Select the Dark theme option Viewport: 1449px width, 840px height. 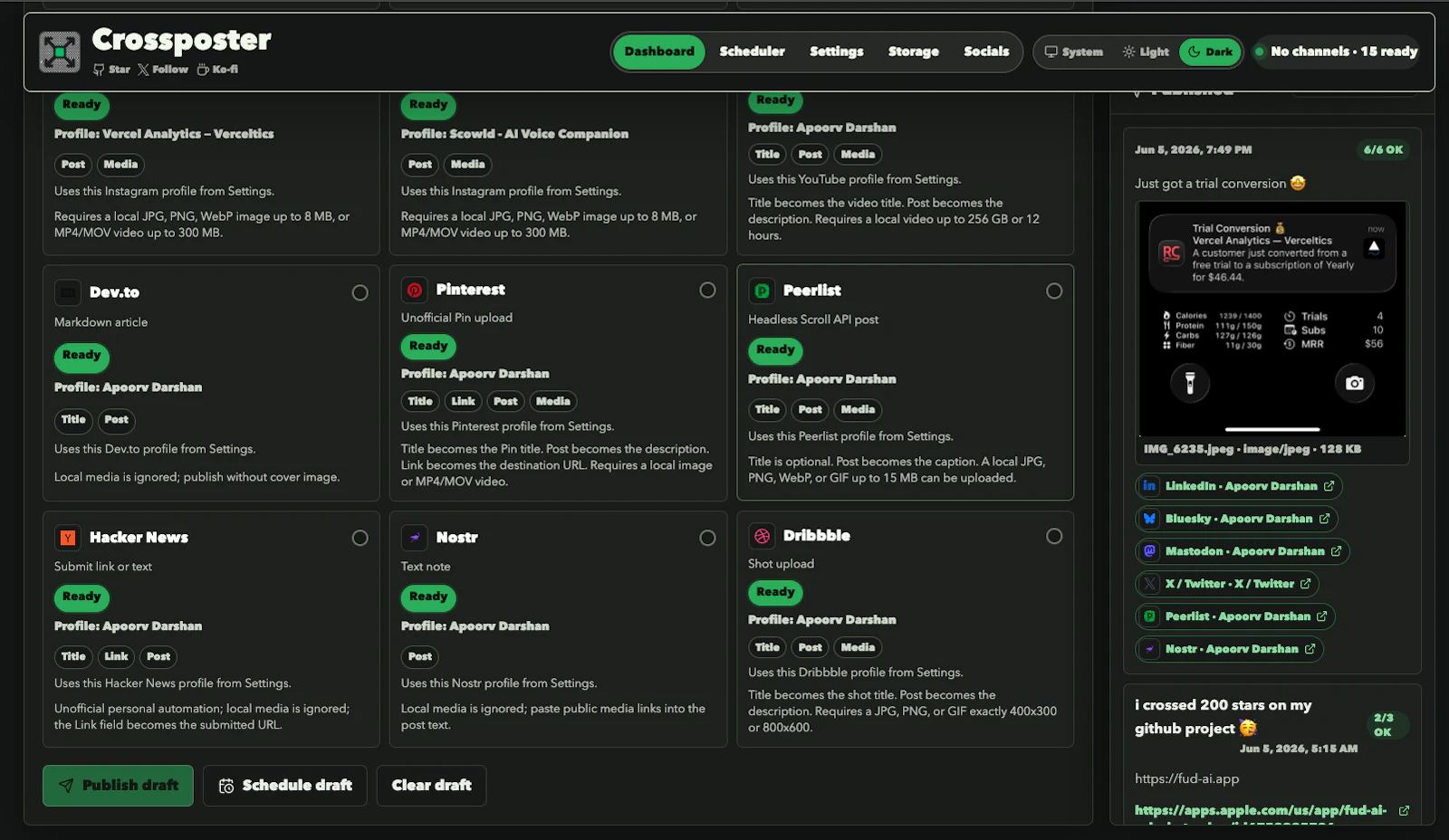click(x=1210, y=52)
